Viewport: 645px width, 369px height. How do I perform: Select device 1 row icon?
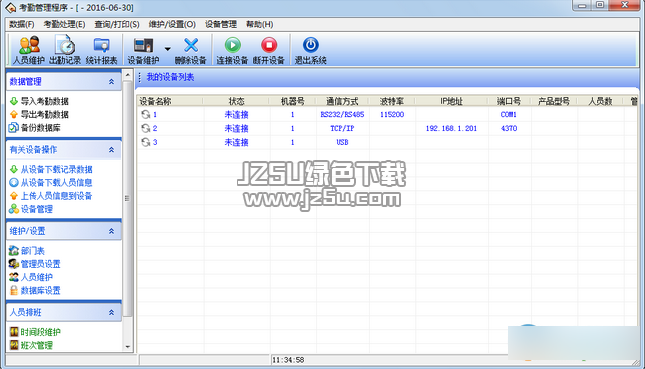click(145, 114)
